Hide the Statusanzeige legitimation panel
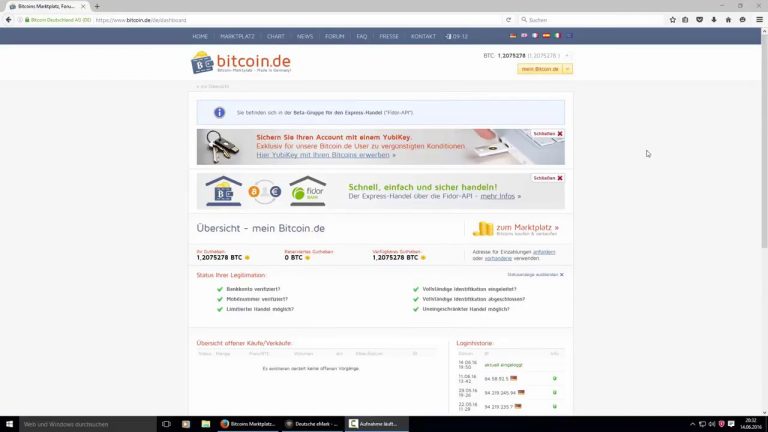Viewport: 768px width, 432px height. coord(535,275)
